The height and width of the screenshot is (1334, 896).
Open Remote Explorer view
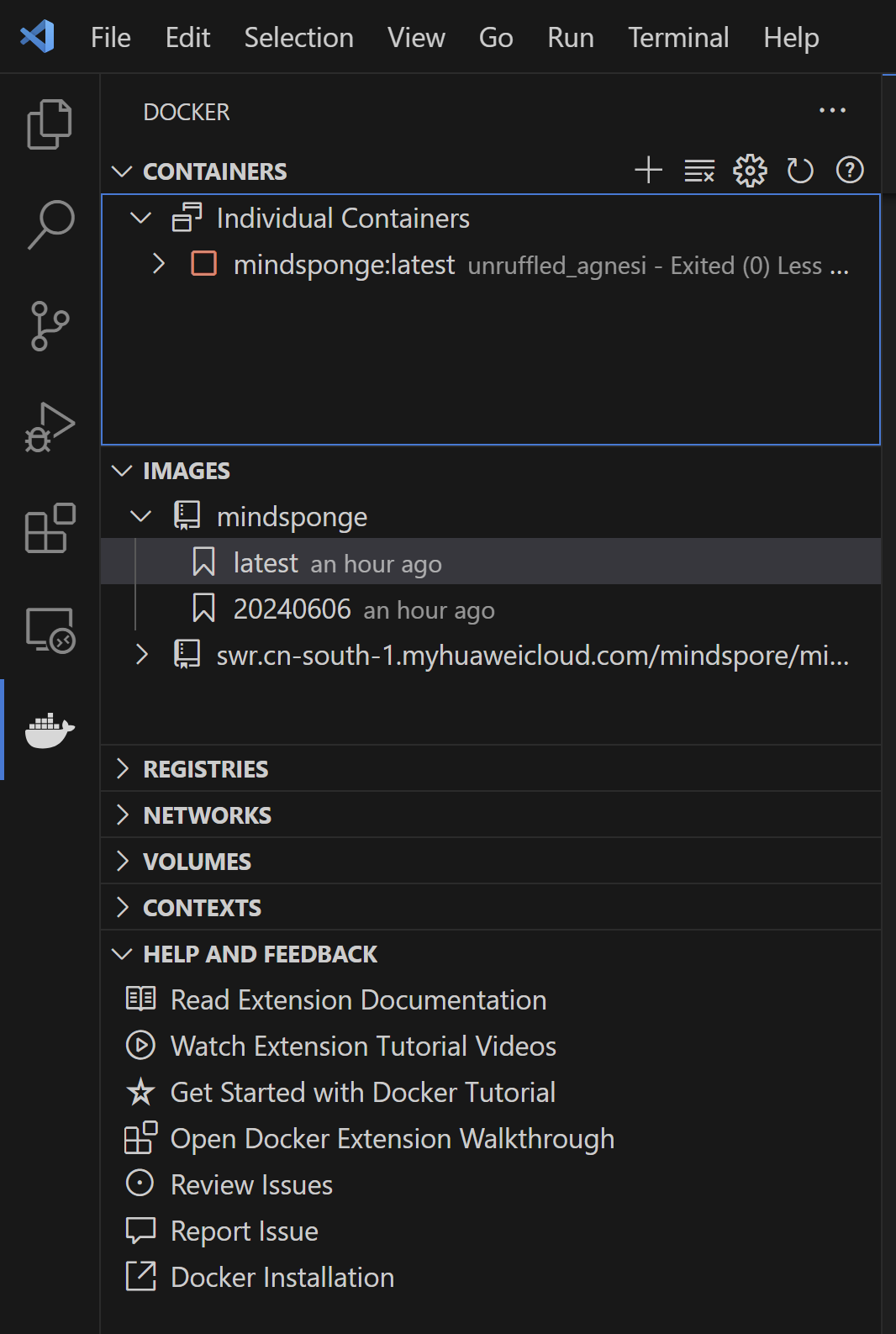coord(50,630)
